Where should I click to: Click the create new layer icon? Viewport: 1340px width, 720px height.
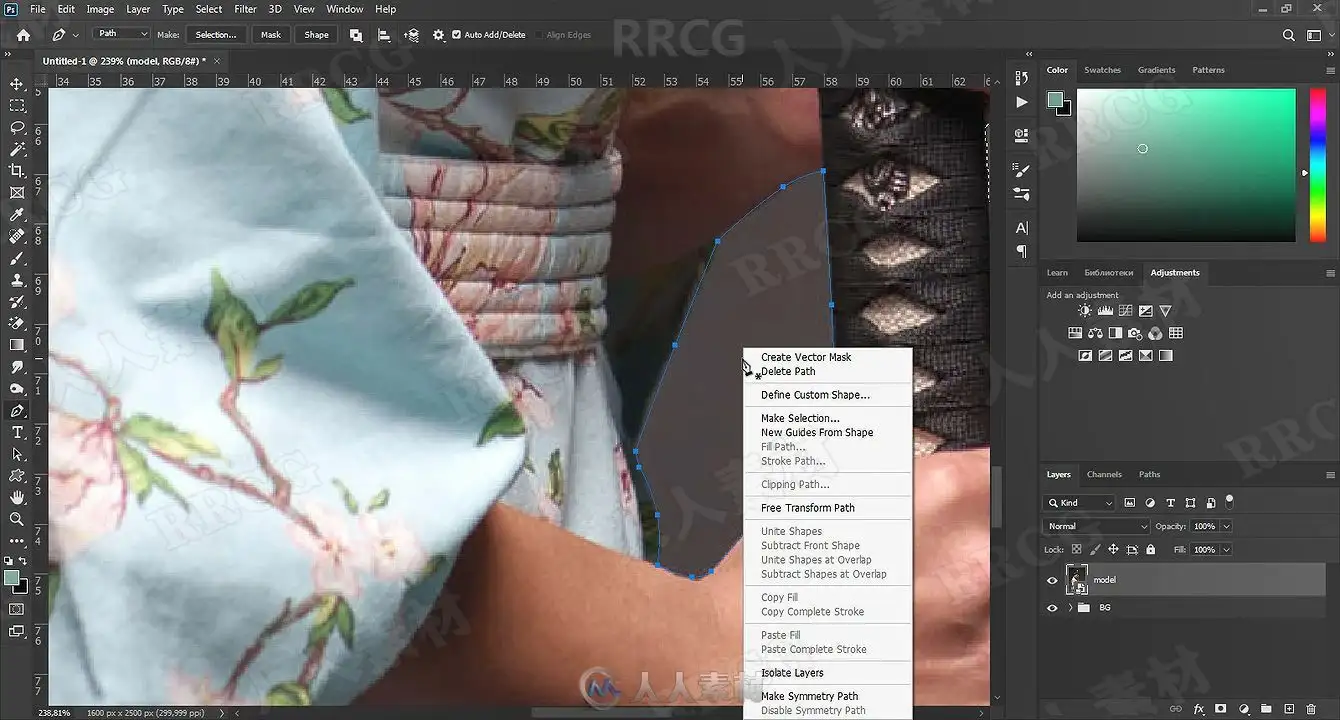[1289, 709]
